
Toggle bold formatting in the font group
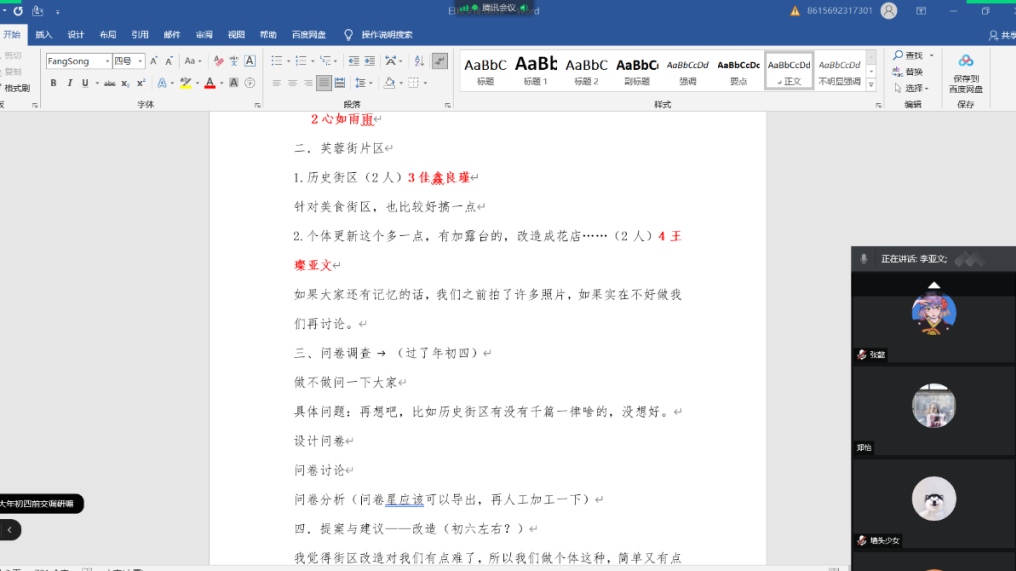pyautogui.click(x=54, y=83)
